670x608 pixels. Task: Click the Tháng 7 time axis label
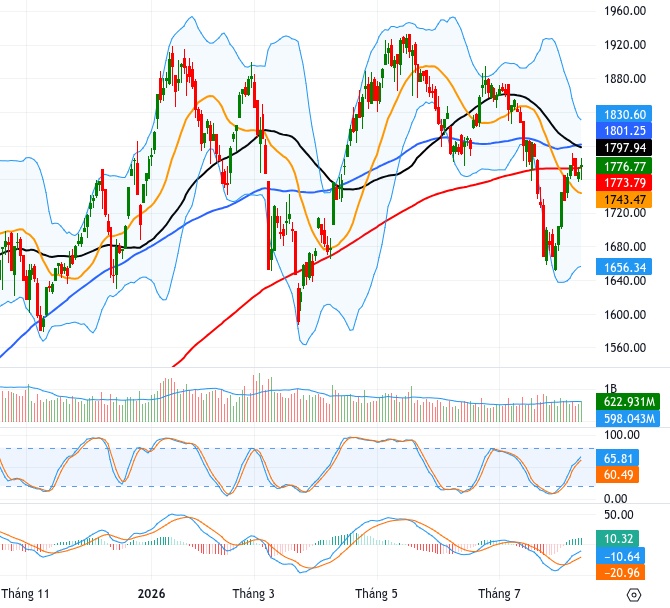click(499, 593)
